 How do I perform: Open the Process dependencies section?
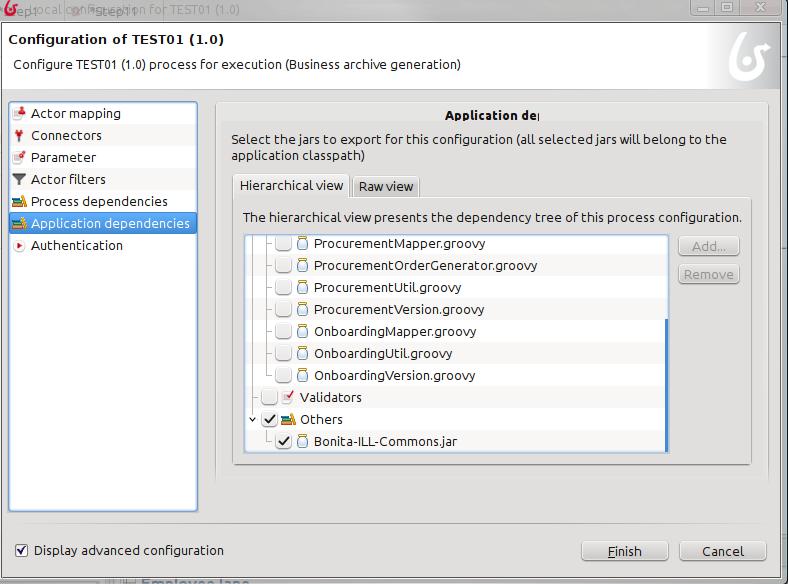coord(103,202)
